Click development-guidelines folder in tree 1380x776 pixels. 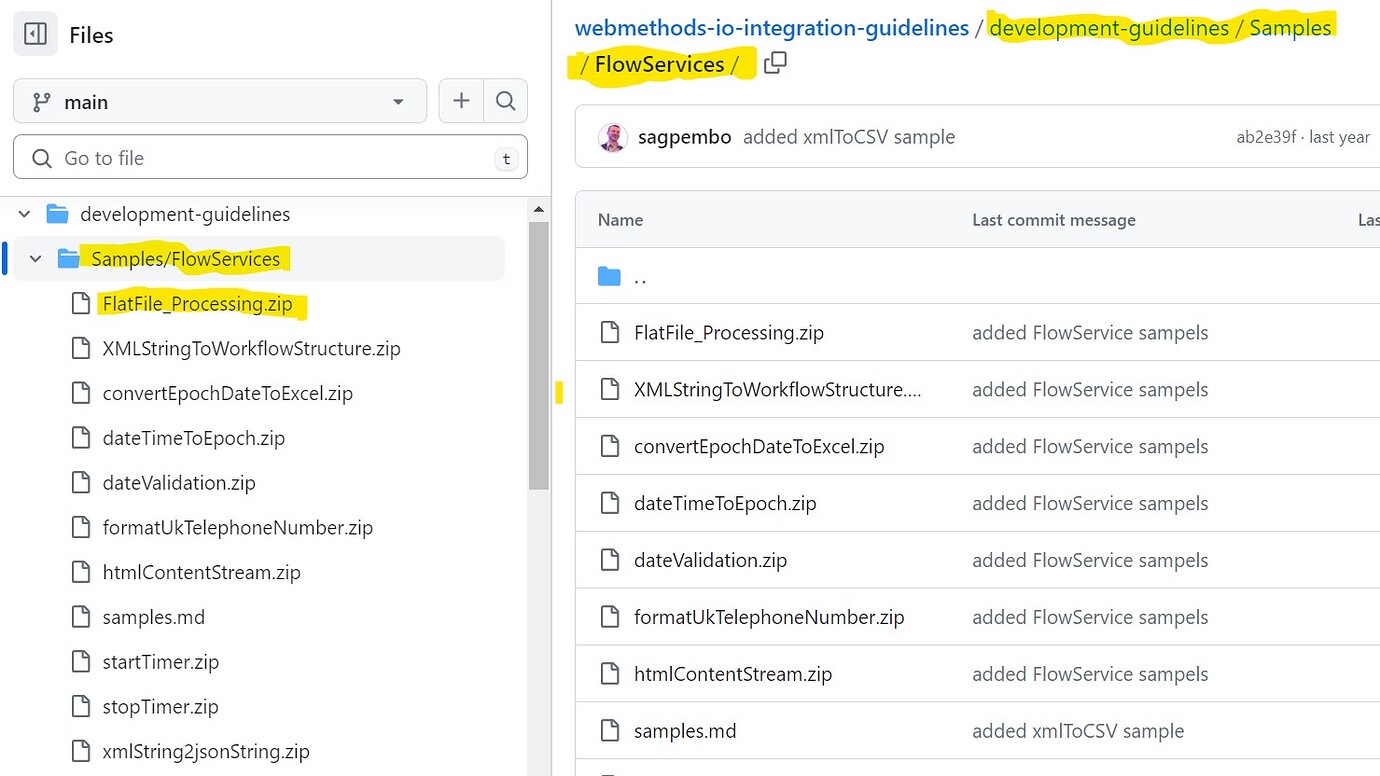click(185, 214)
